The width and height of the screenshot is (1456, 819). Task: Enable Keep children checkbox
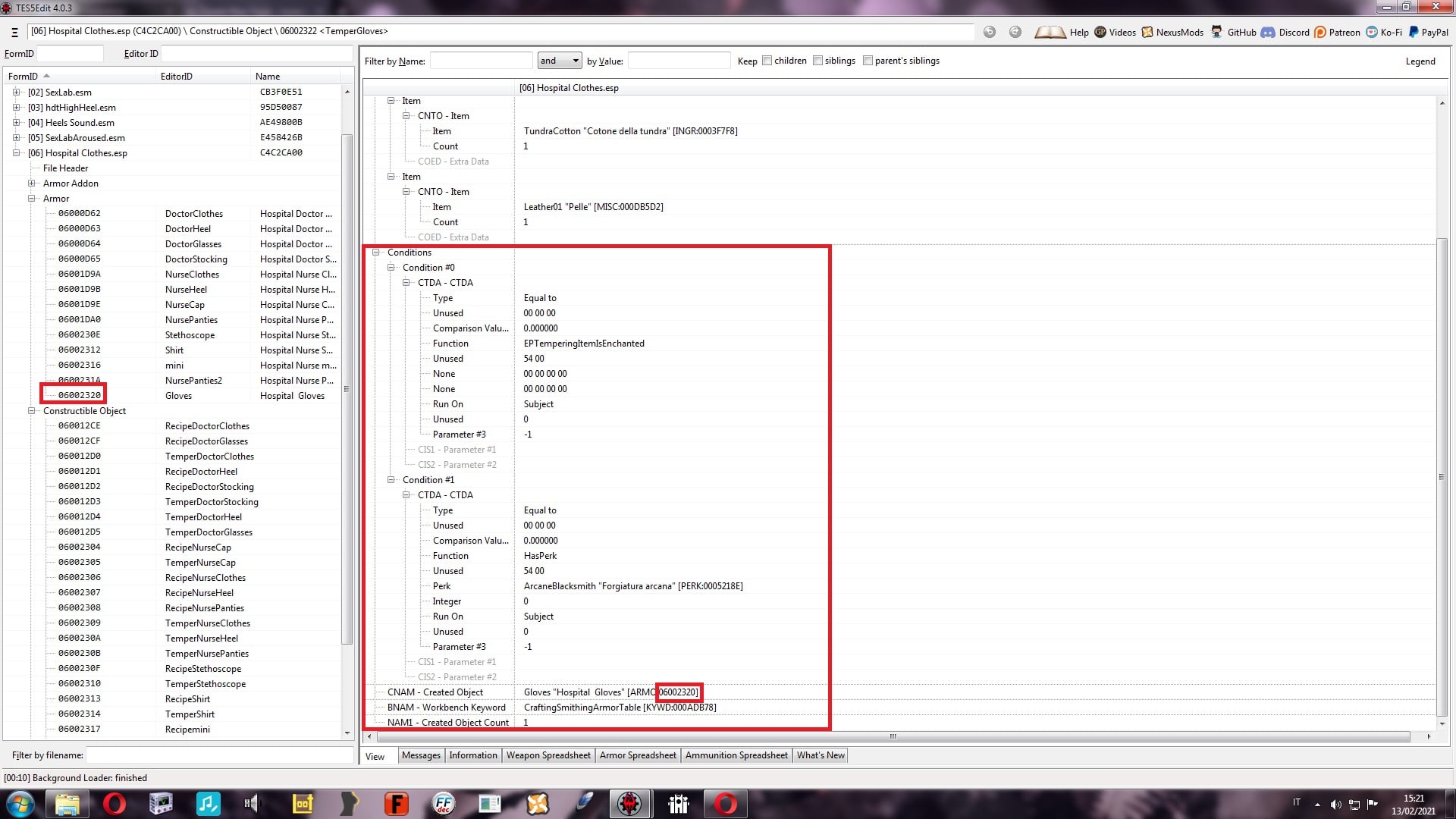click(x=767, y=61)
